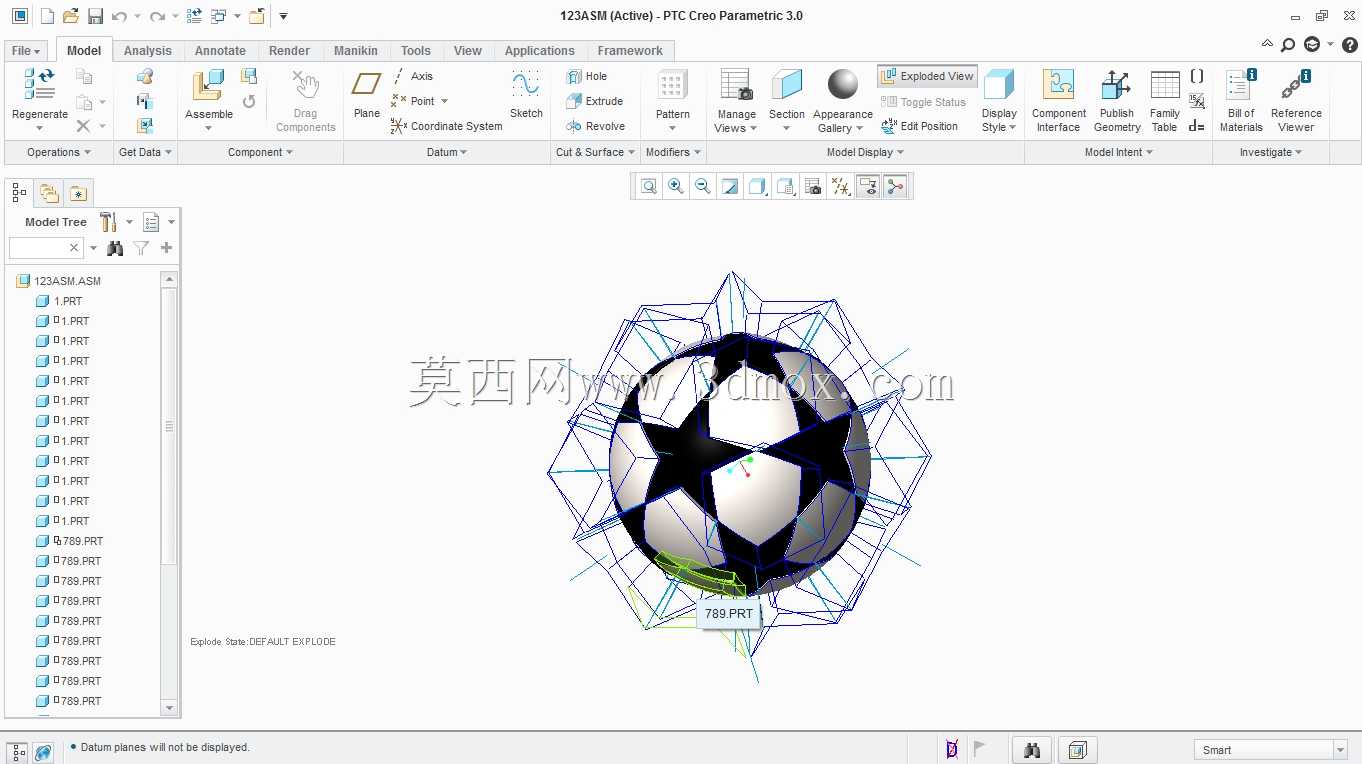The width and height of the screenshot is (1362, 764).
Task: Create a new file from quick access toolbar
Action: pos(47,16)
